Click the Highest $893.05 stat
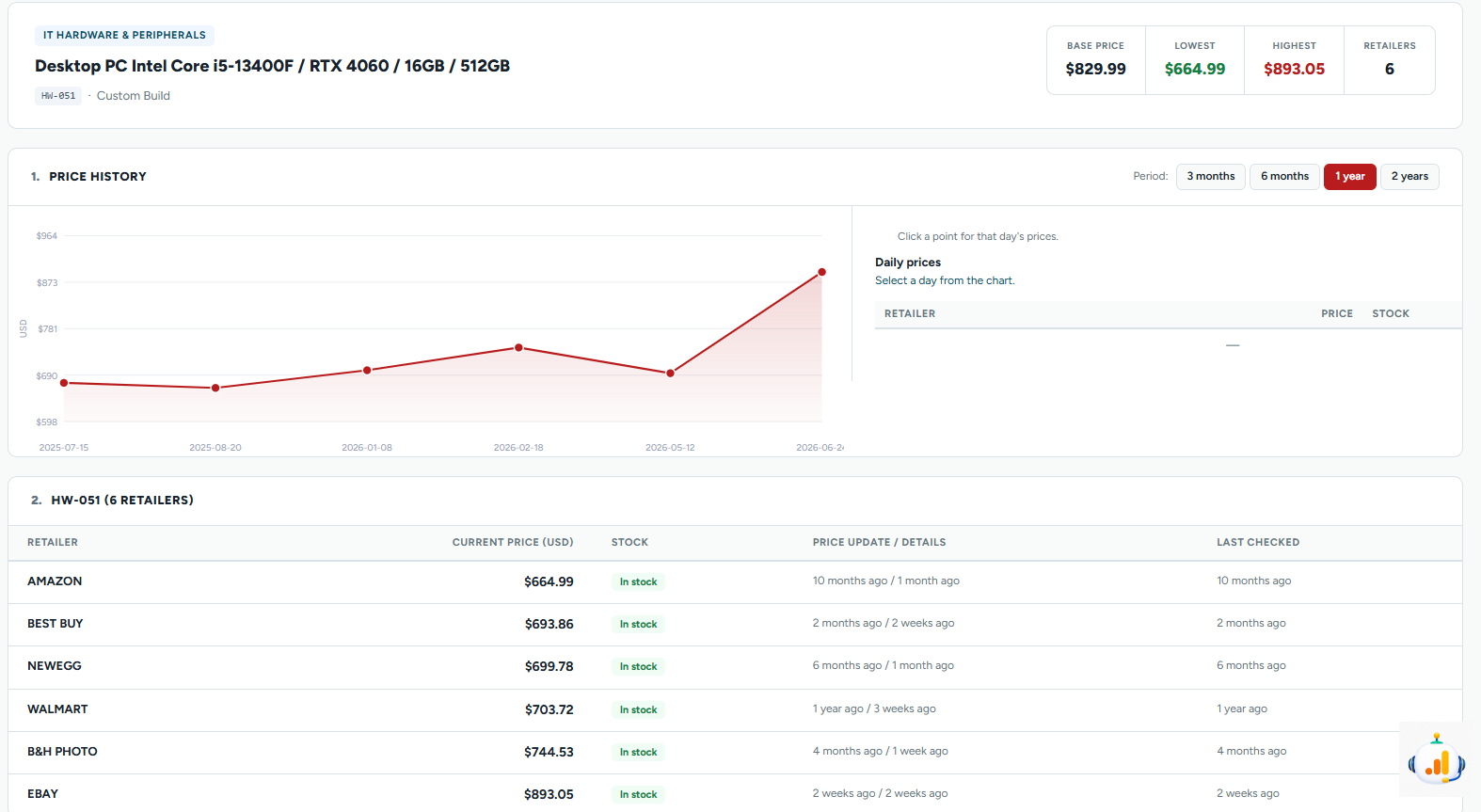The height and width of the screenshot is (812, 1481). pos(1294,60)
